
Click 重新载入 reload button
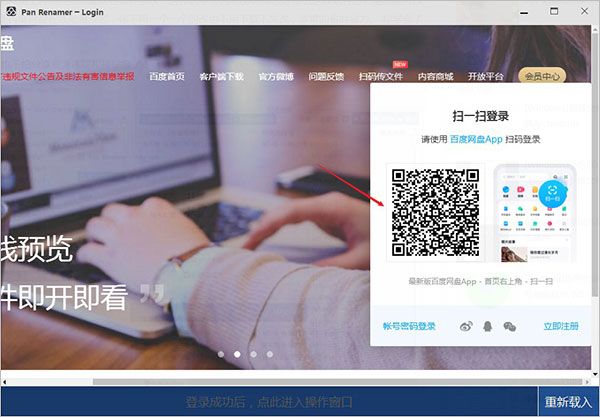pos(568,402)
